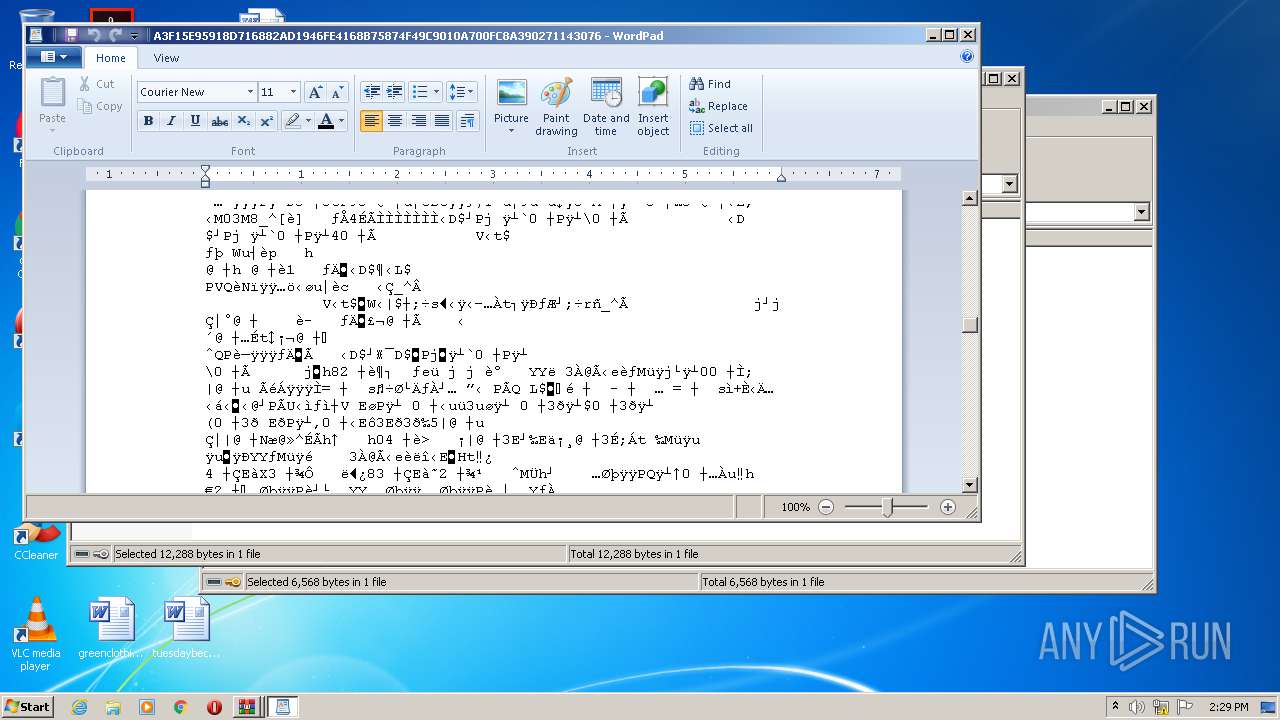The image size is (1280, 720).
Task: Click the WordPad Help question icon
Action: [x=967, y=57]
